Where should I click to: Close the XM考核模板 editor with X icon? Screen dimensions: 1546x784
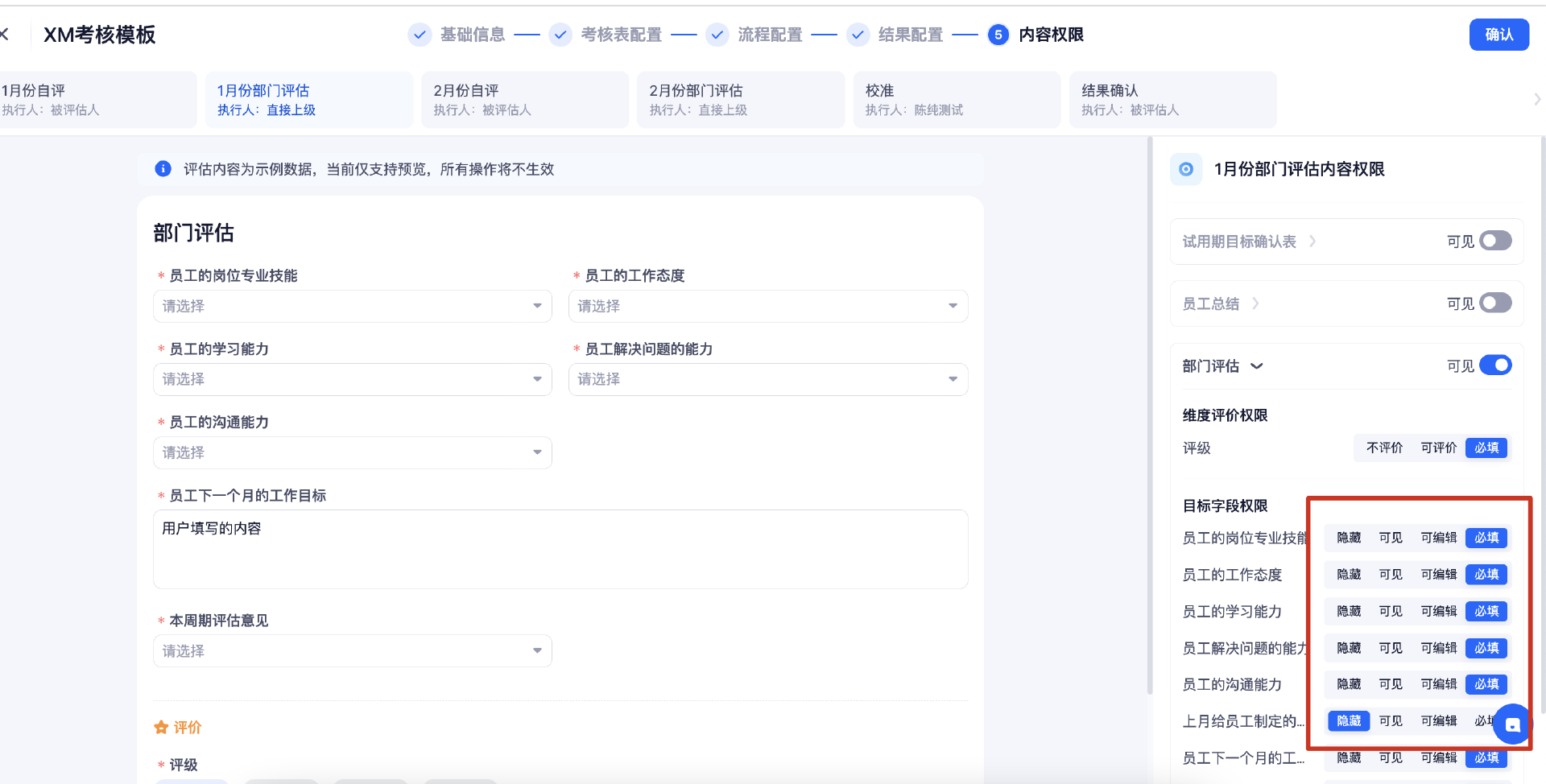[4, 35]
